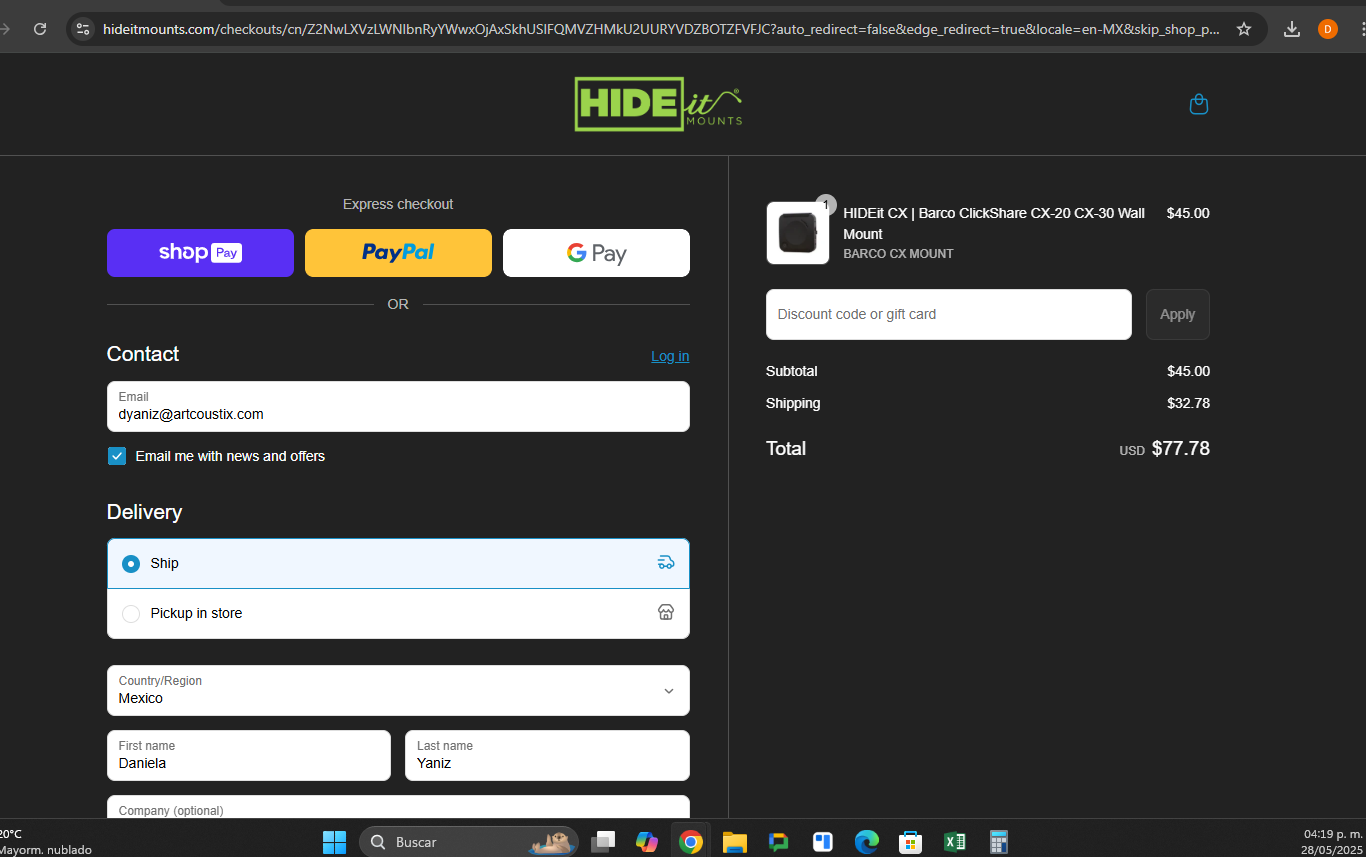
Task: Pay with Google Pay
Action: coord(596,253)
